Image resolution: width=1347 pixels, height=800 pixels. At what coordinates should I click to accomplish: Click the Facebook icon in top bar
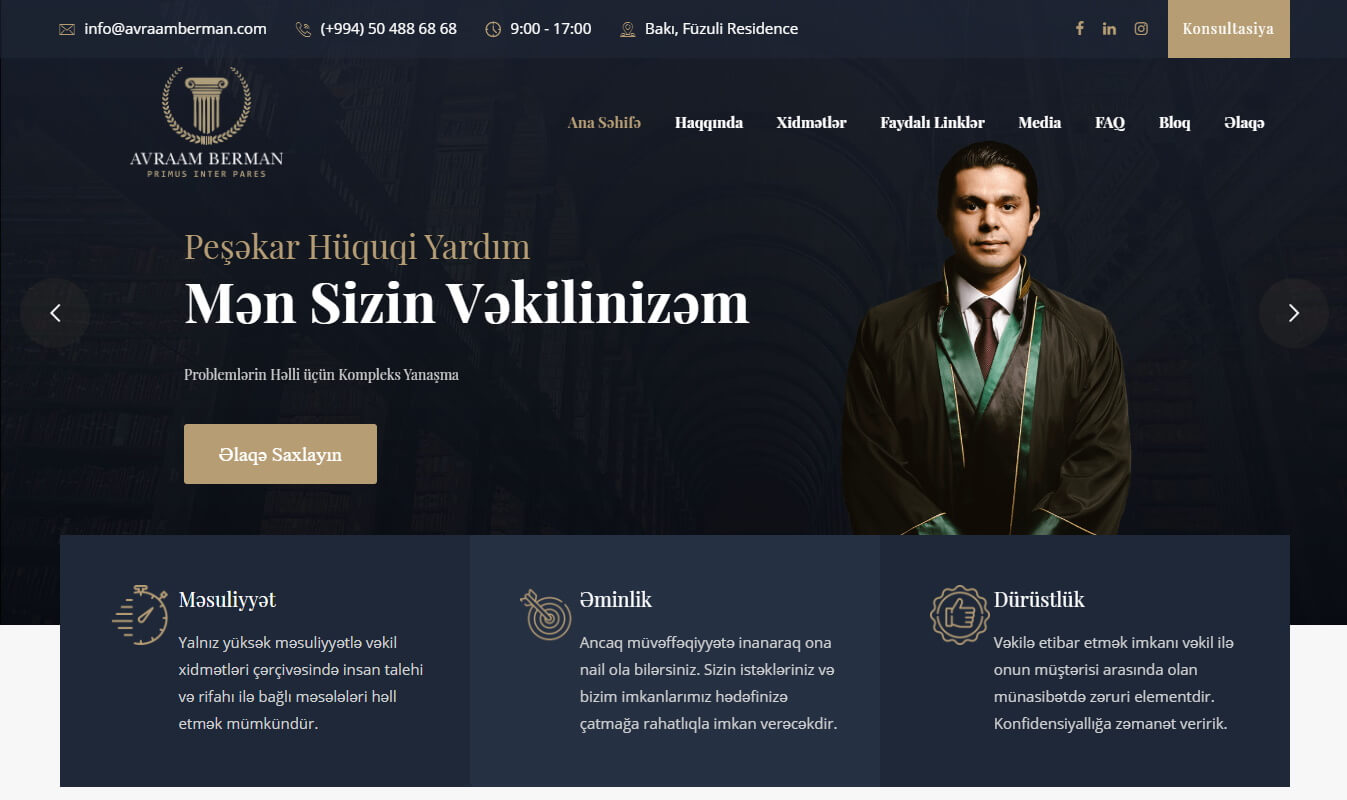(x=1079, y=29)
